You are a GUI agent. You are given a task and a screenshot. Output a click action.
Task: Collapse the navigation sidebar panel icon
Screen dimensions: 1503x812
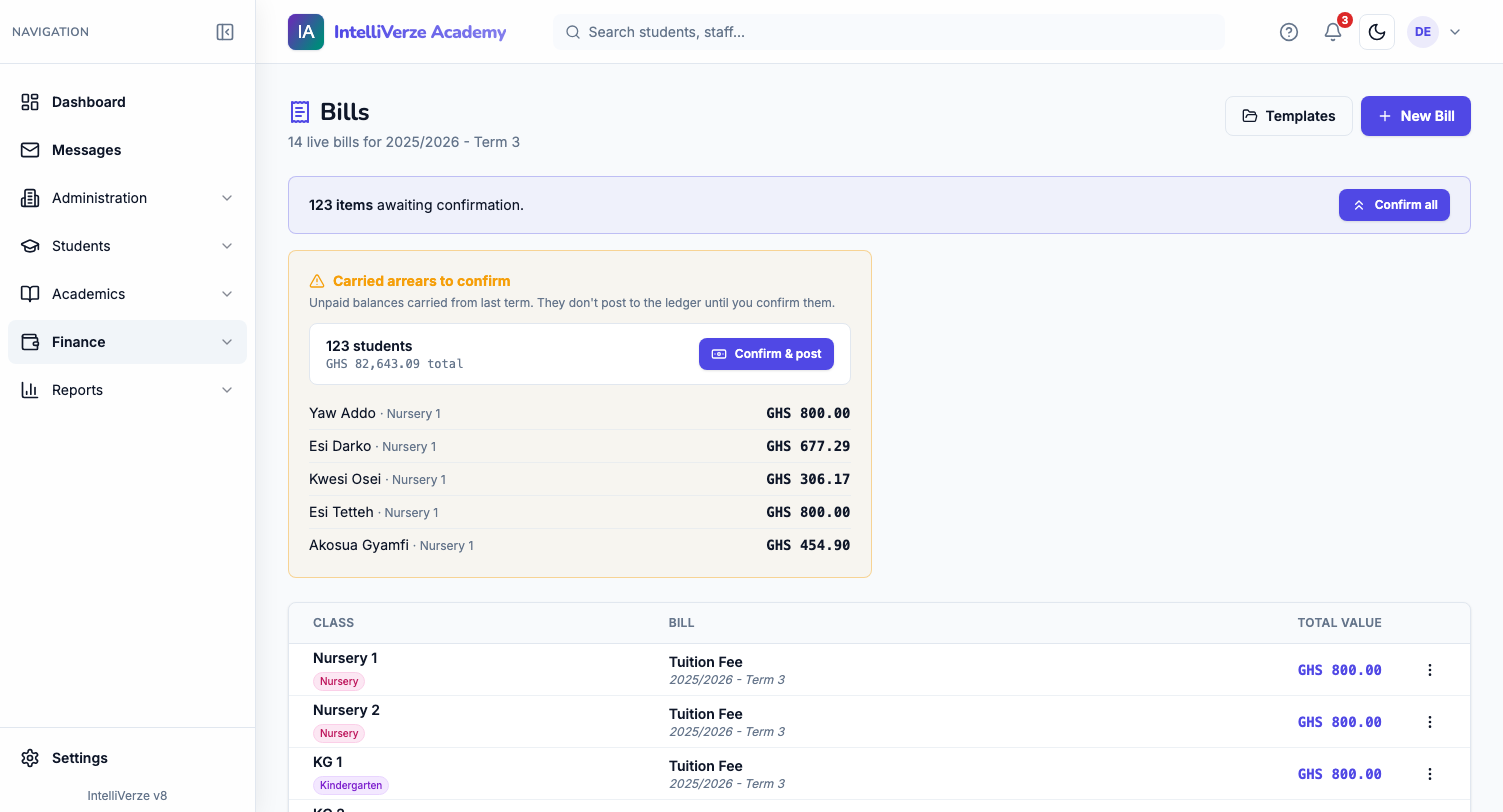click(225, 32)
